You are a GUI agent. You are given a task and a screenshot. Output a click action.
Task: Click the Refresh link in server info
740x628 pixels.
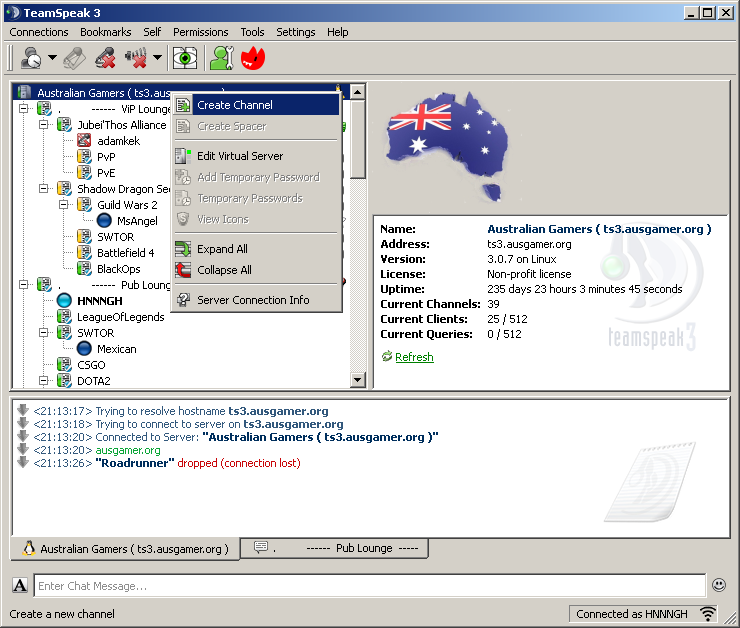(x=414, y=357)
